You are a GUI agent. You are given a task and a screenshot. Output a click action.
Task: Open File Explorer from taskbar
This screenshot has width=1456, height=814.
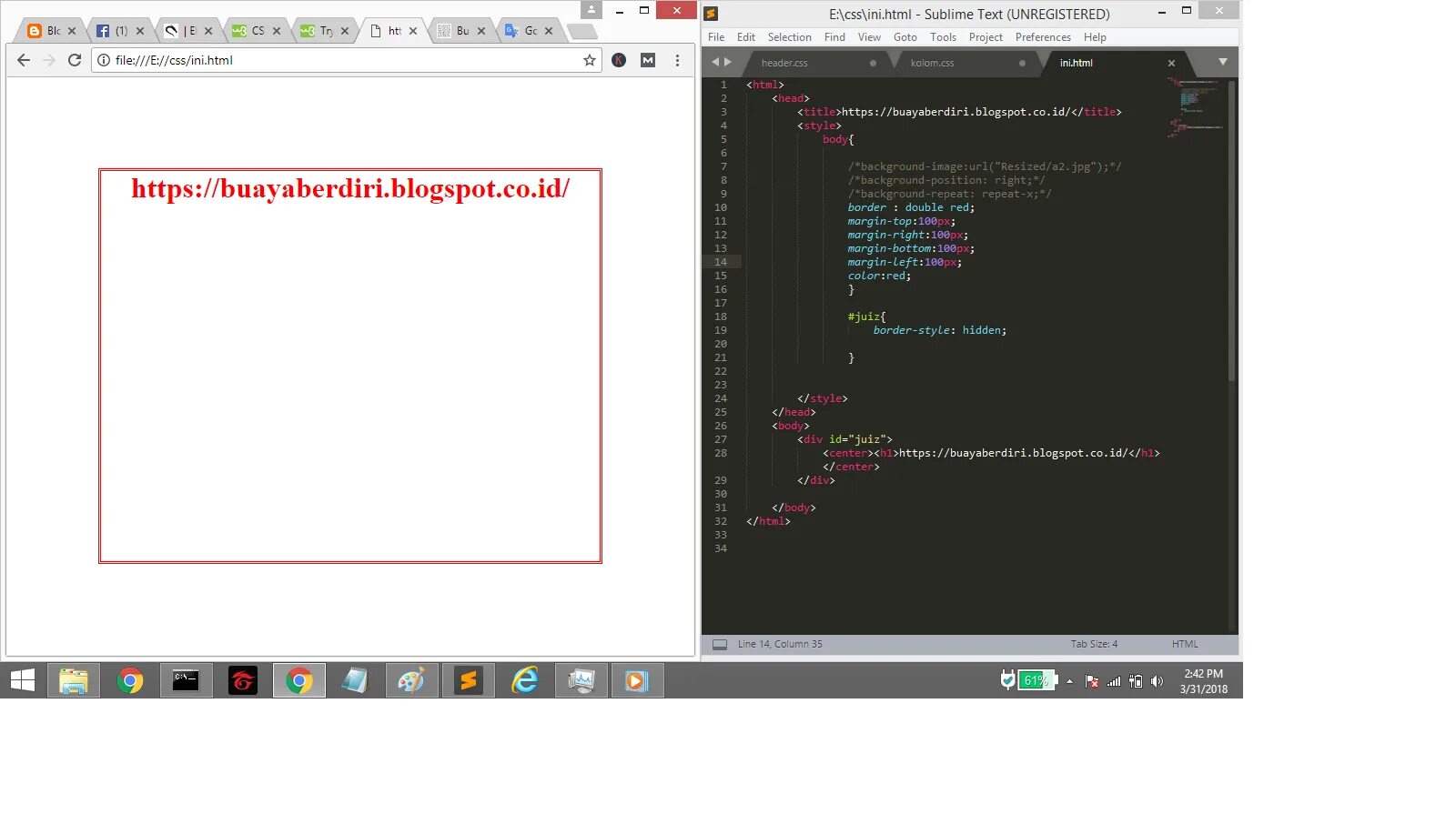[x=73, y=680]
